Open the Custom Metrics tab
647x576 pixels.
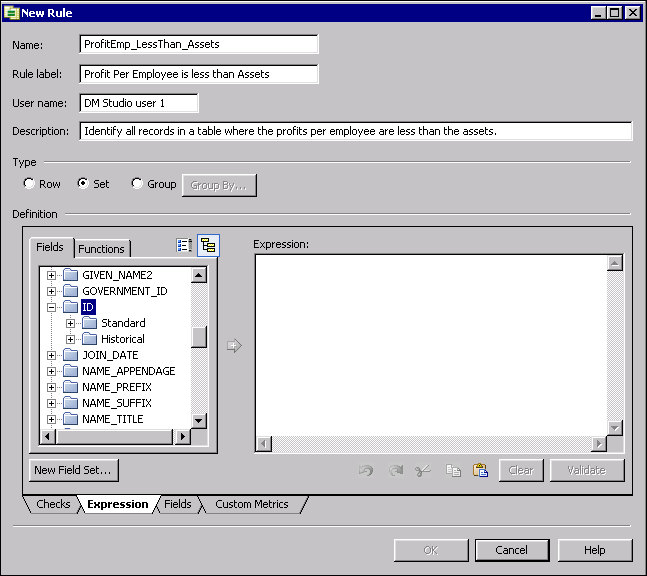[x=251, y=504]
